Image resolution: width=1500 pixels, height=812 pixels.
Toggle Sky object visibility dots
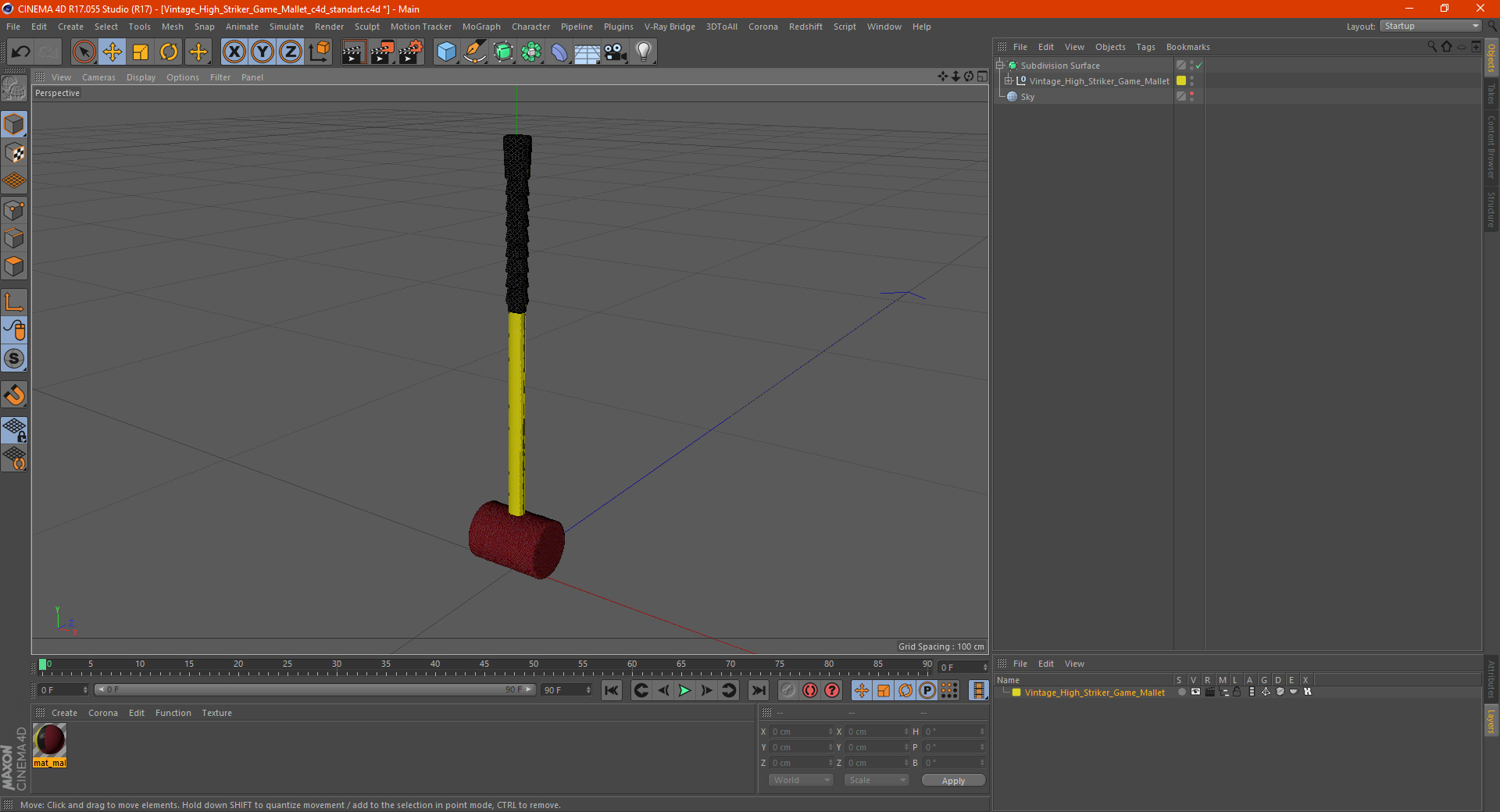pyautogui.click(x=1192, y=97)
